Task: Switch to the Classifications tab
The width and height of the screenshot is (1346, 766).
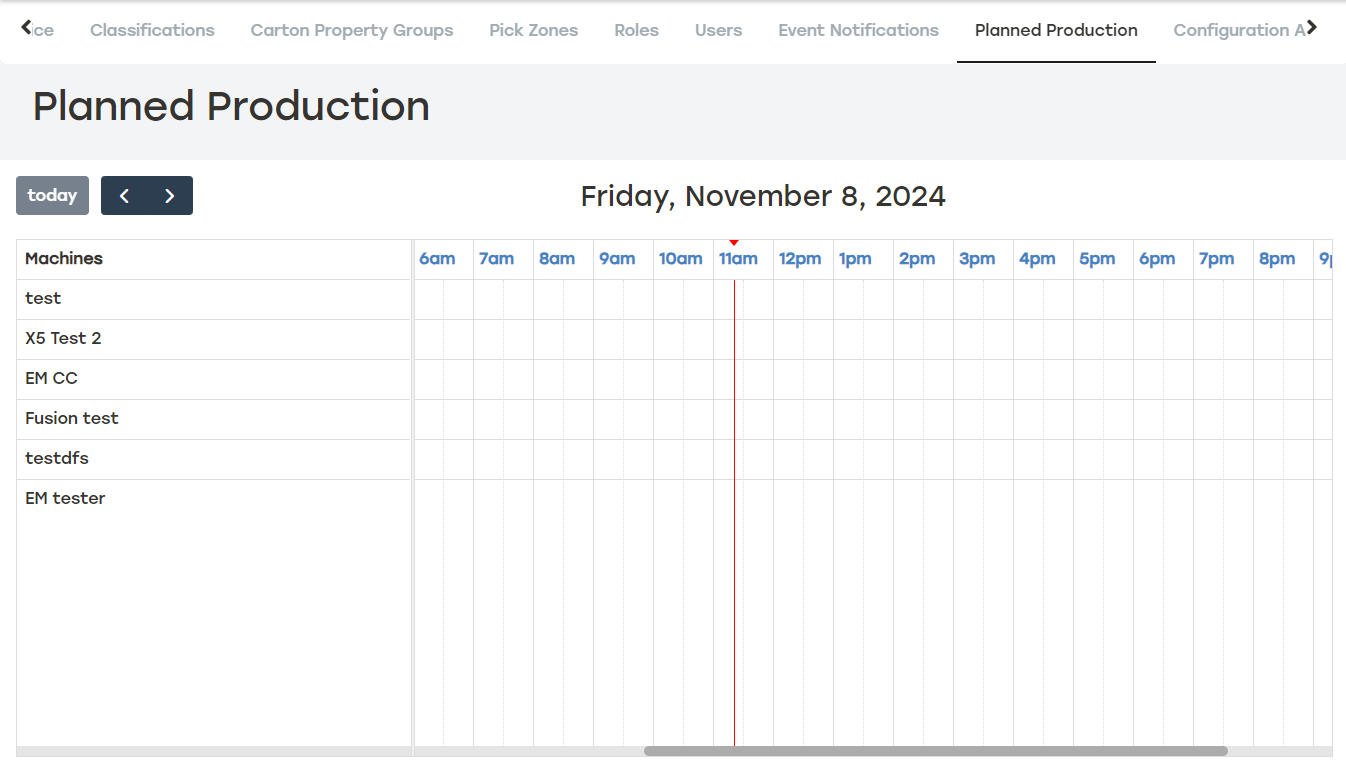Action: click(152, 30)
